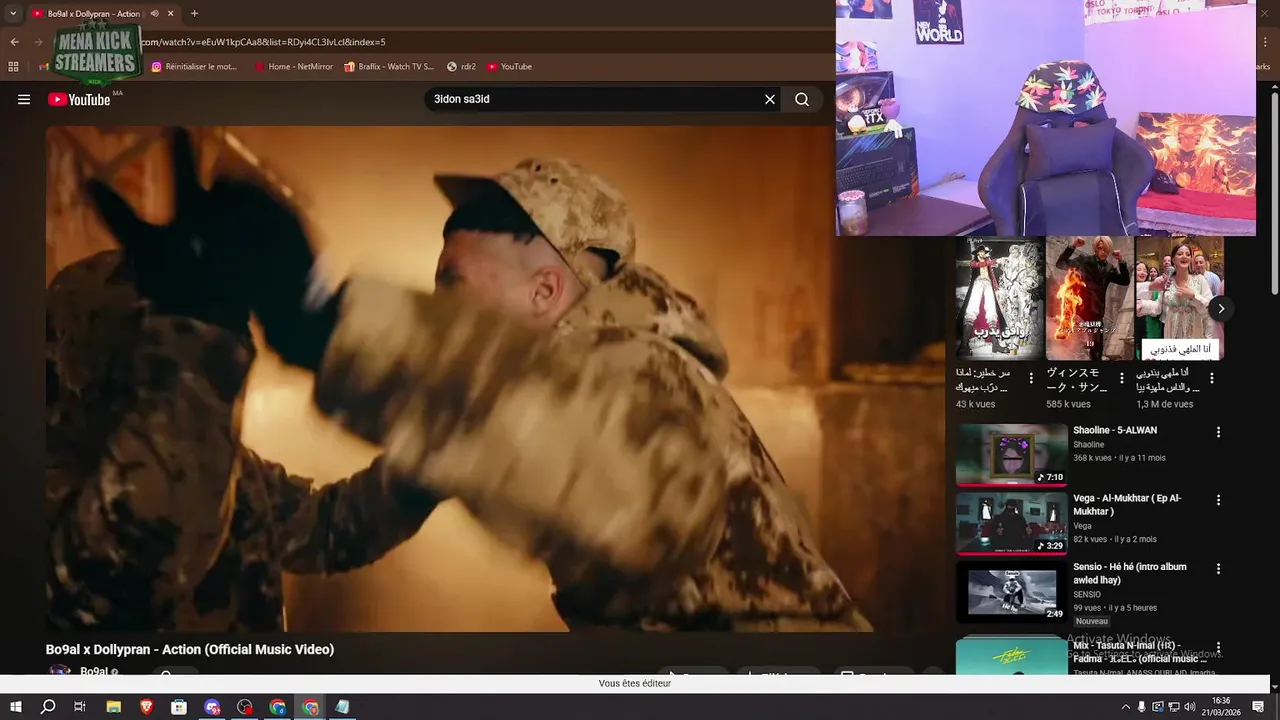Open more options for Sensio - Hé hé
This screenshot has width=1280, height=720.
point(1218,568)
